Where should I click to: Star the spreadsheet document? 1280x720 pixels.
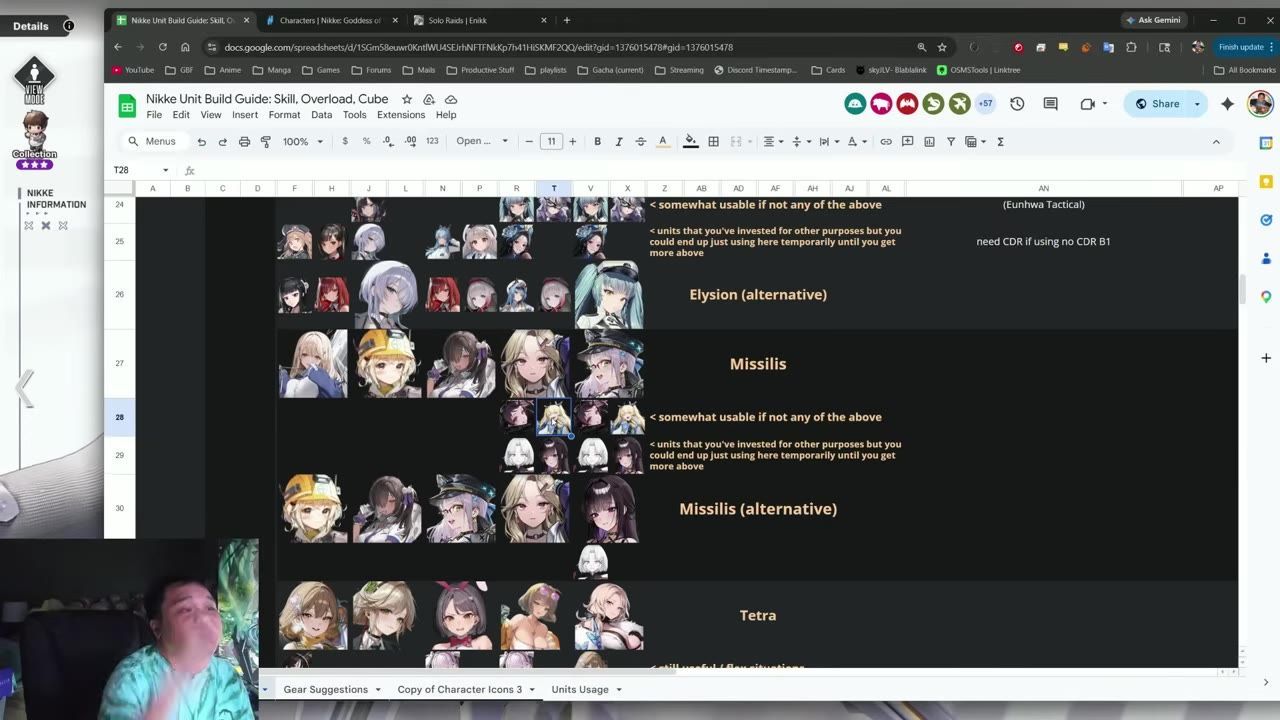click(x=407, y=99)
